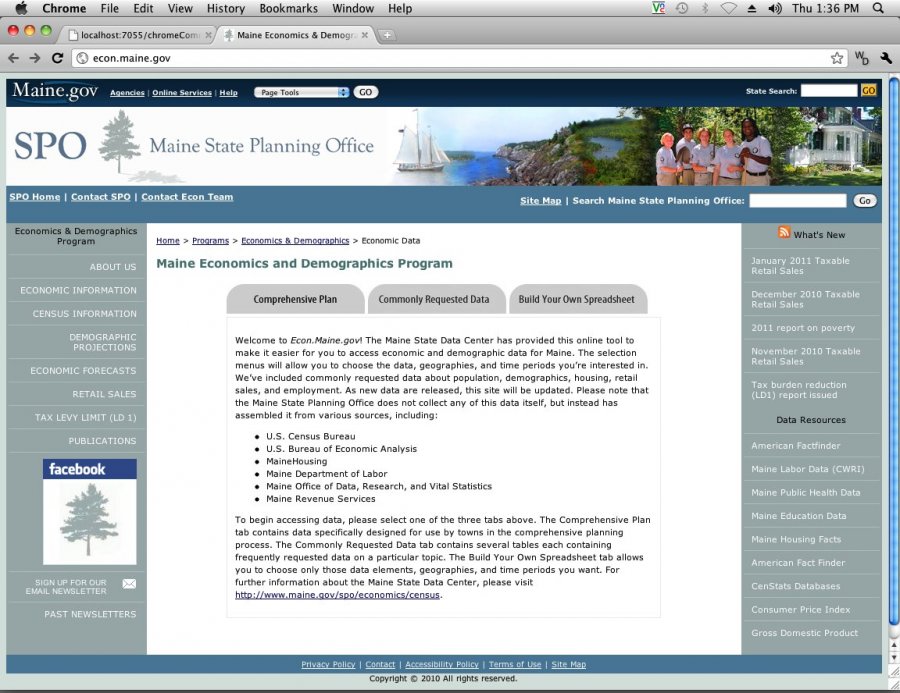
Task: Open Maine Labor Data (CWRI) link
Action: pyautogui.click(x=808, y=469)
